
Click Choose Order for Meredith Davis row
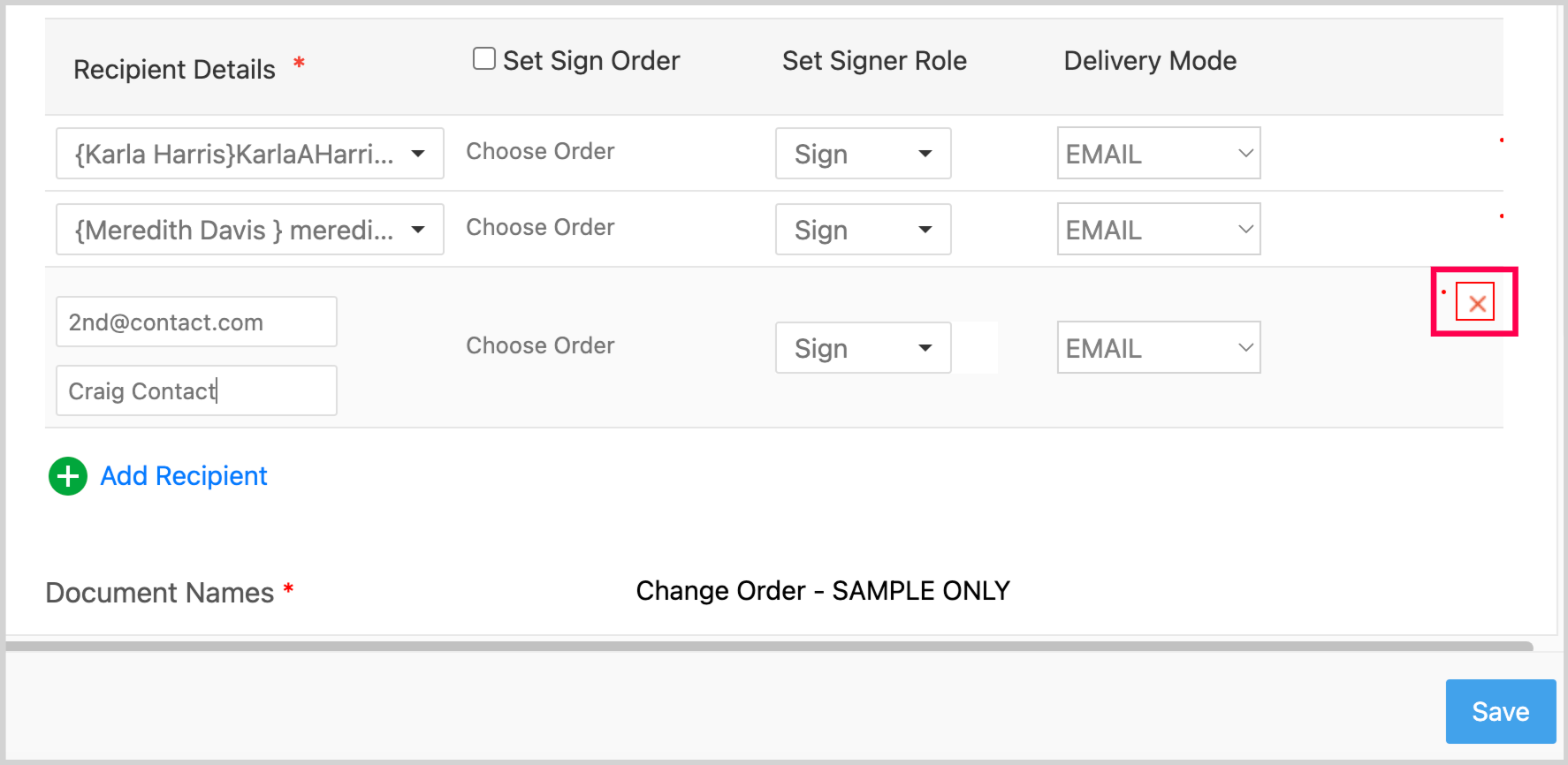pyautogui.click(x=540, y=227)
